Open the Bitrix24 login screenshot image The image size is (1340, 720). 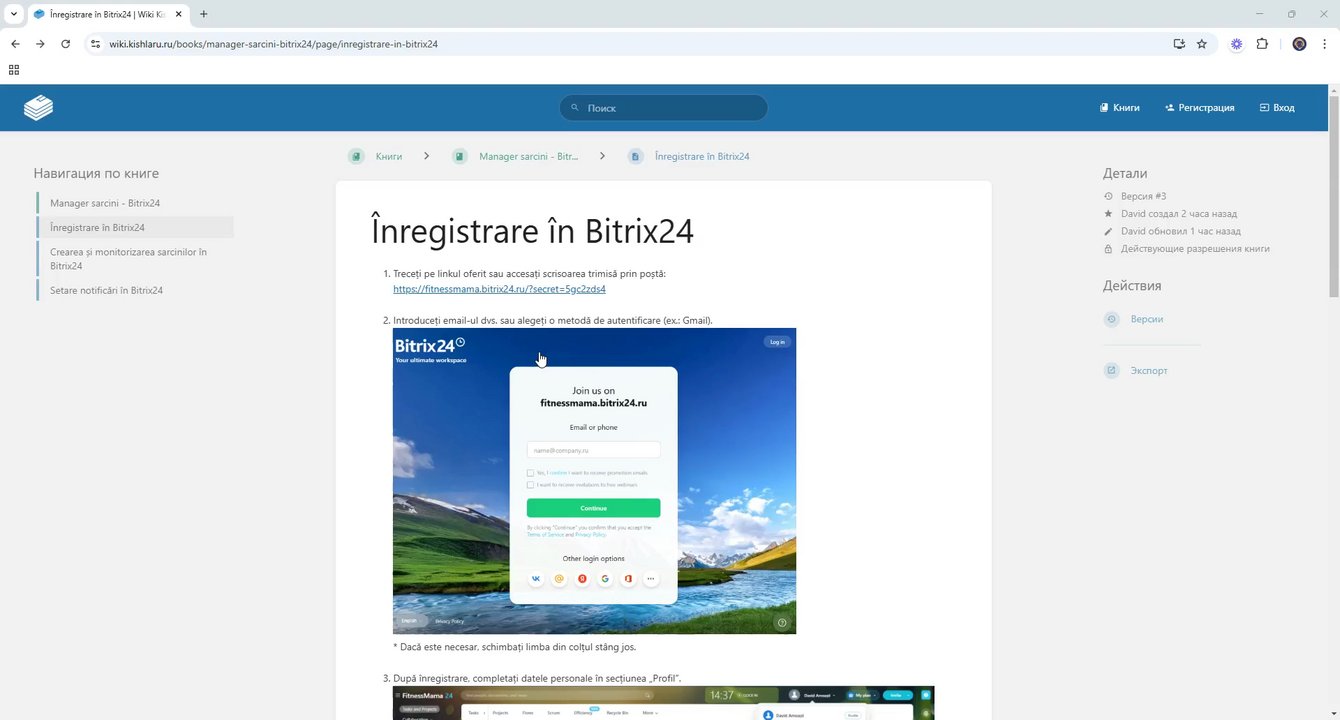click(x=594, y=481)
